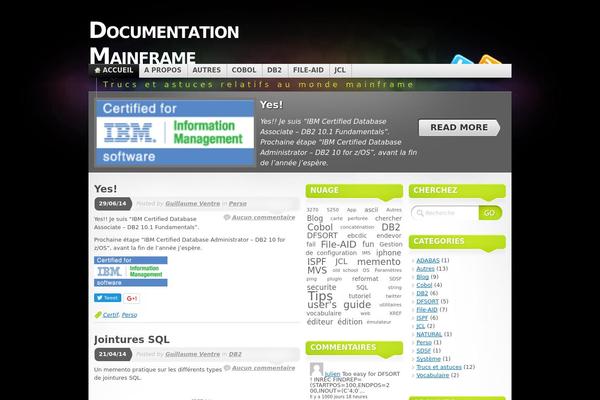Click the guide tag in the cloud
Screen dimensions: 600x400
point(357,305)
